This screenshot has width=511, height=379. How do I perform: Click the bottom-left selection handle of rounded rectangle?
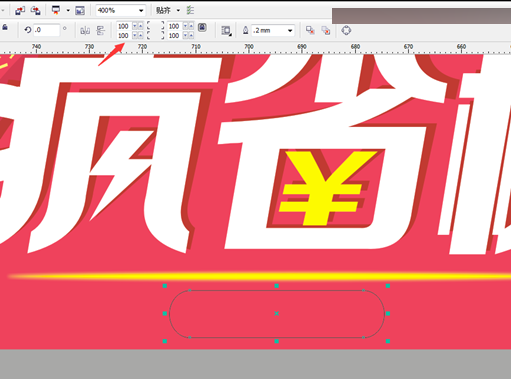[165, 341]
